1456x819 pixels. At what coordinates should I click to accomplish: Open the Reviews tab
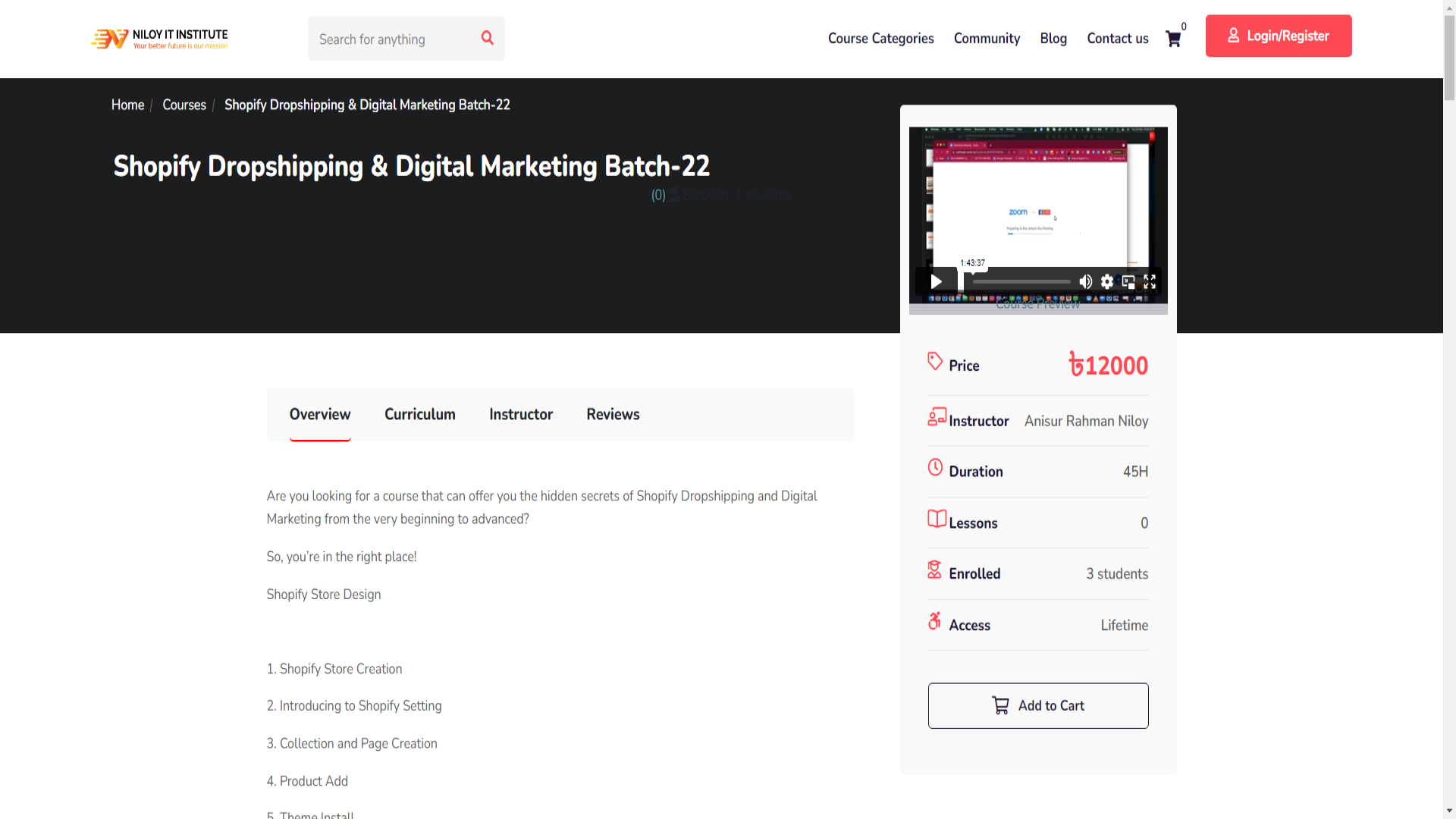pyautogui.click(x=613, y=414)
